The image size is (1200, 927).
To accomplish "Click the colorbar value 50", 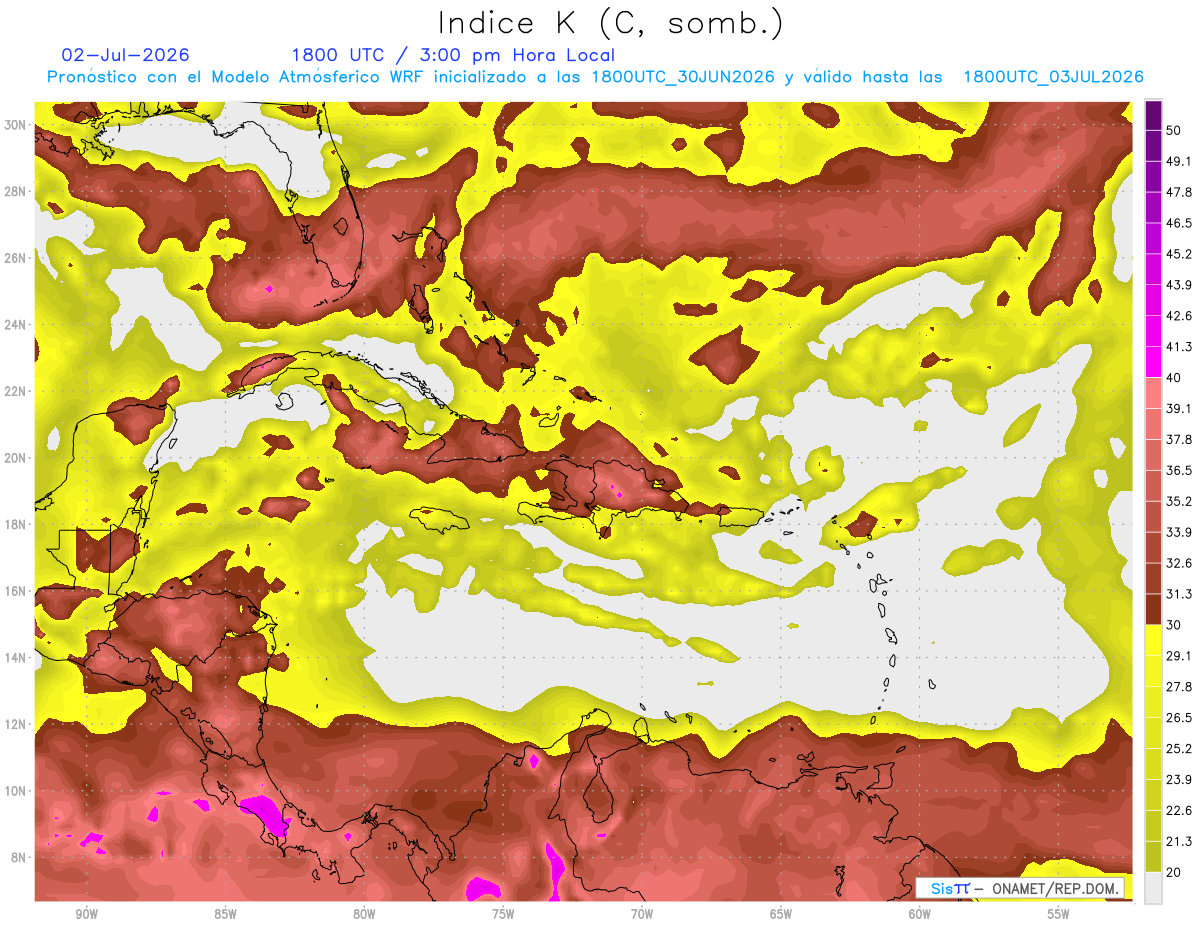I will [x=1174, y=130].
